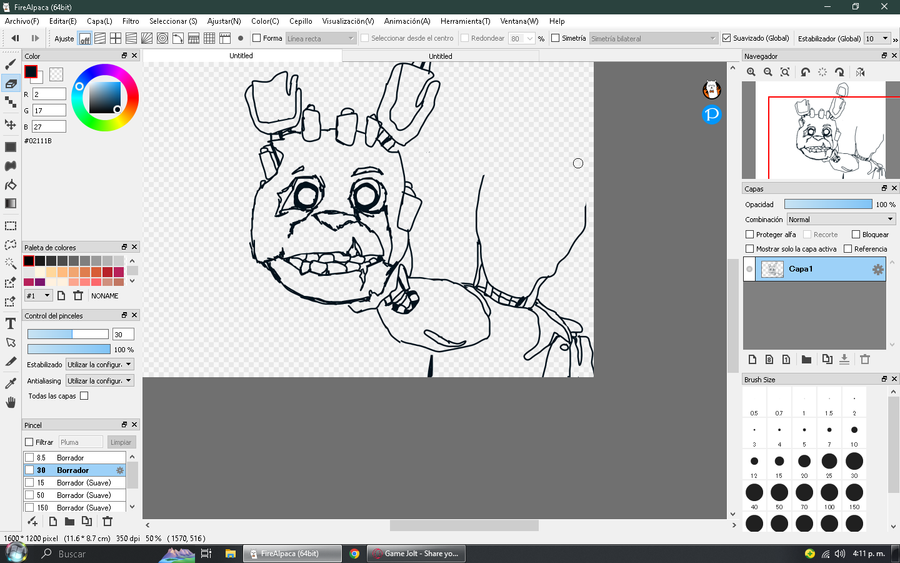Select the Text tool

point(10,324)
